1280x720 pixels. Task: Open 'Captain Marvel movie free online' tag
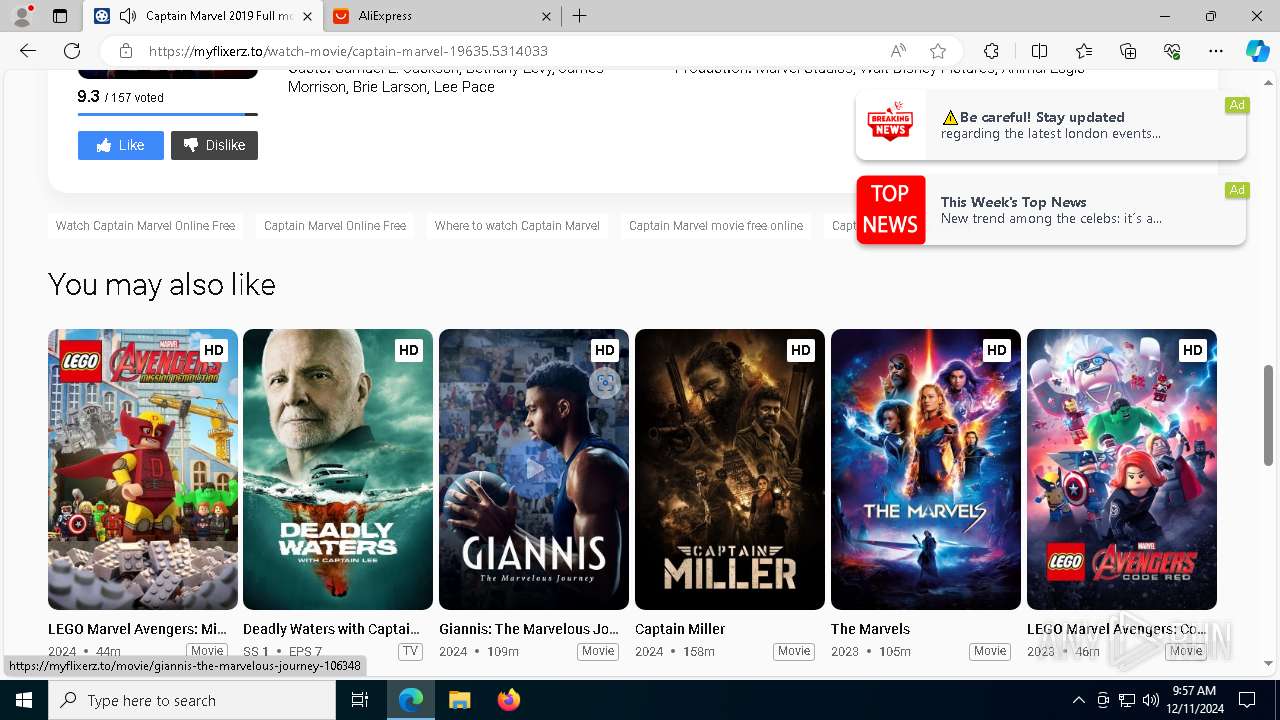pos(716,226)
